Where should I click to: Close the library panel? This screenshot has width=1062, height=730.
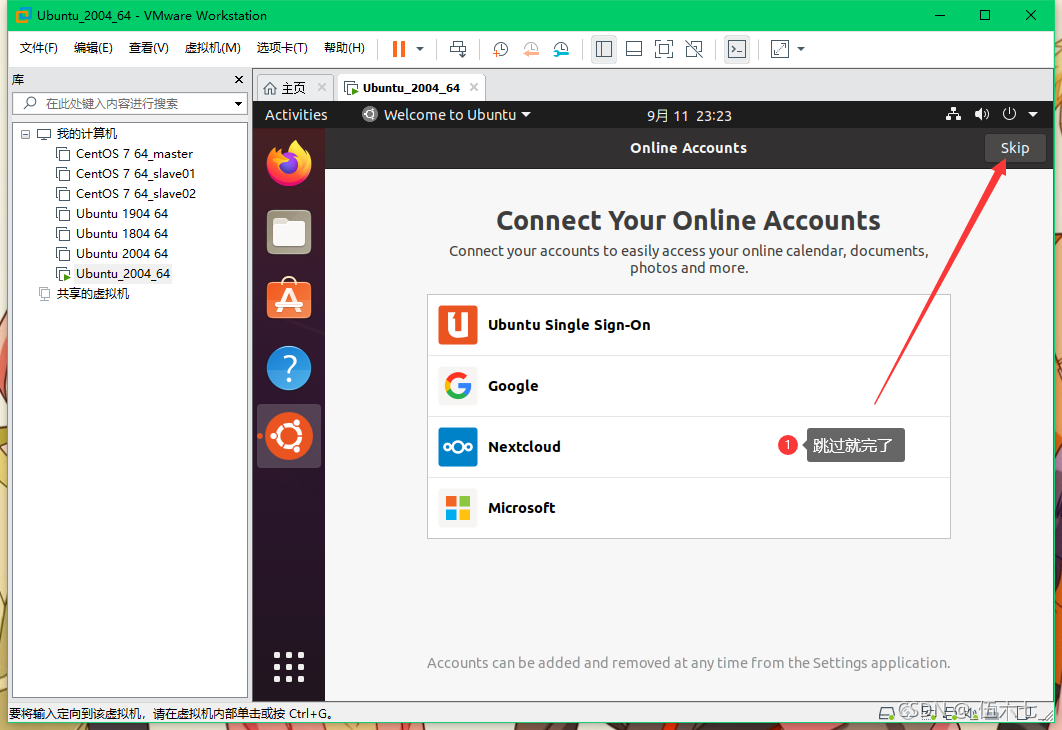[x=238, y=79]
